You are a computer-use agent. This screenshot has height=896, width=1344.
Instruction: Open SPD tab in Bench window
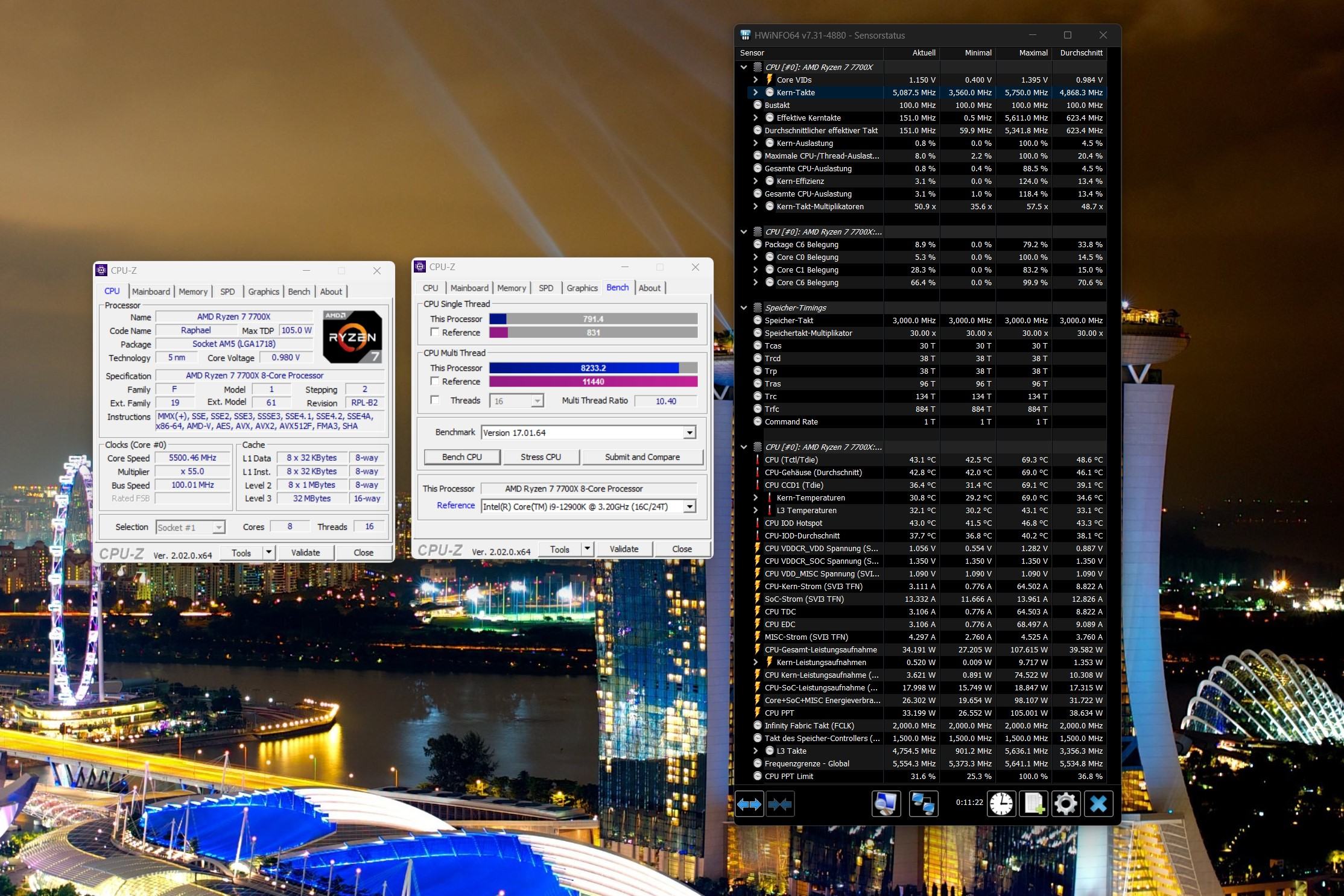546,288
